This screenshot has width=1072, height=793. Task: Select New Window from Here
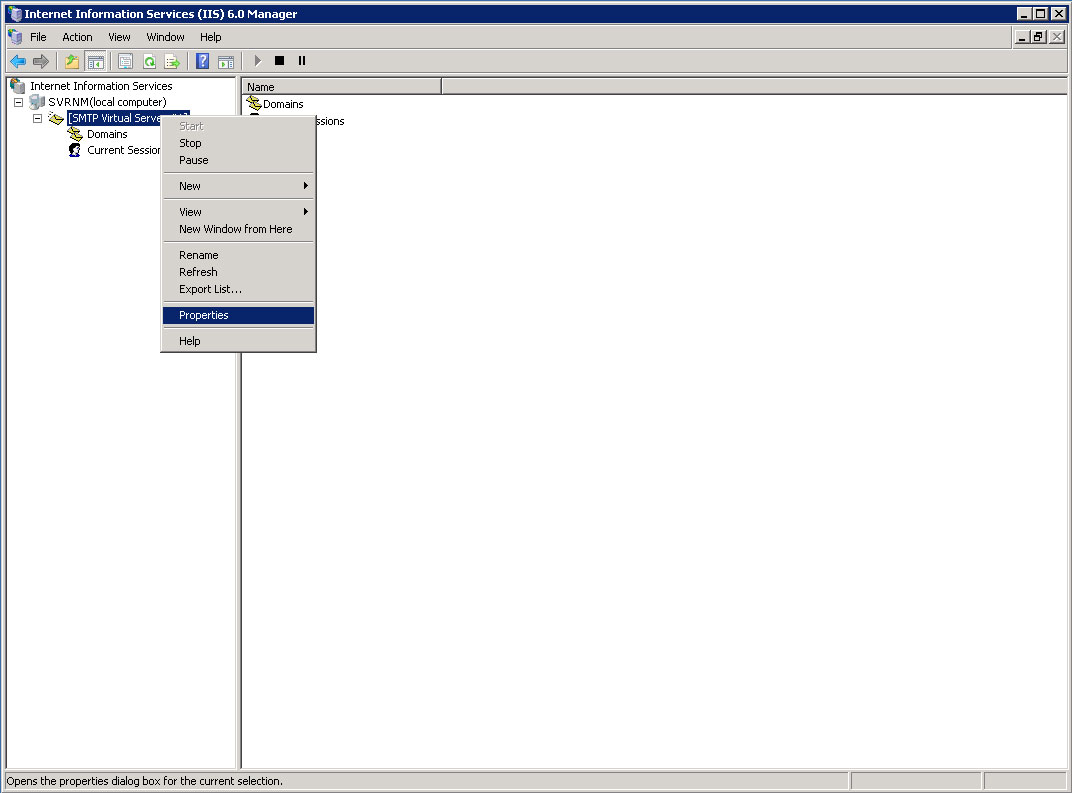238,229
